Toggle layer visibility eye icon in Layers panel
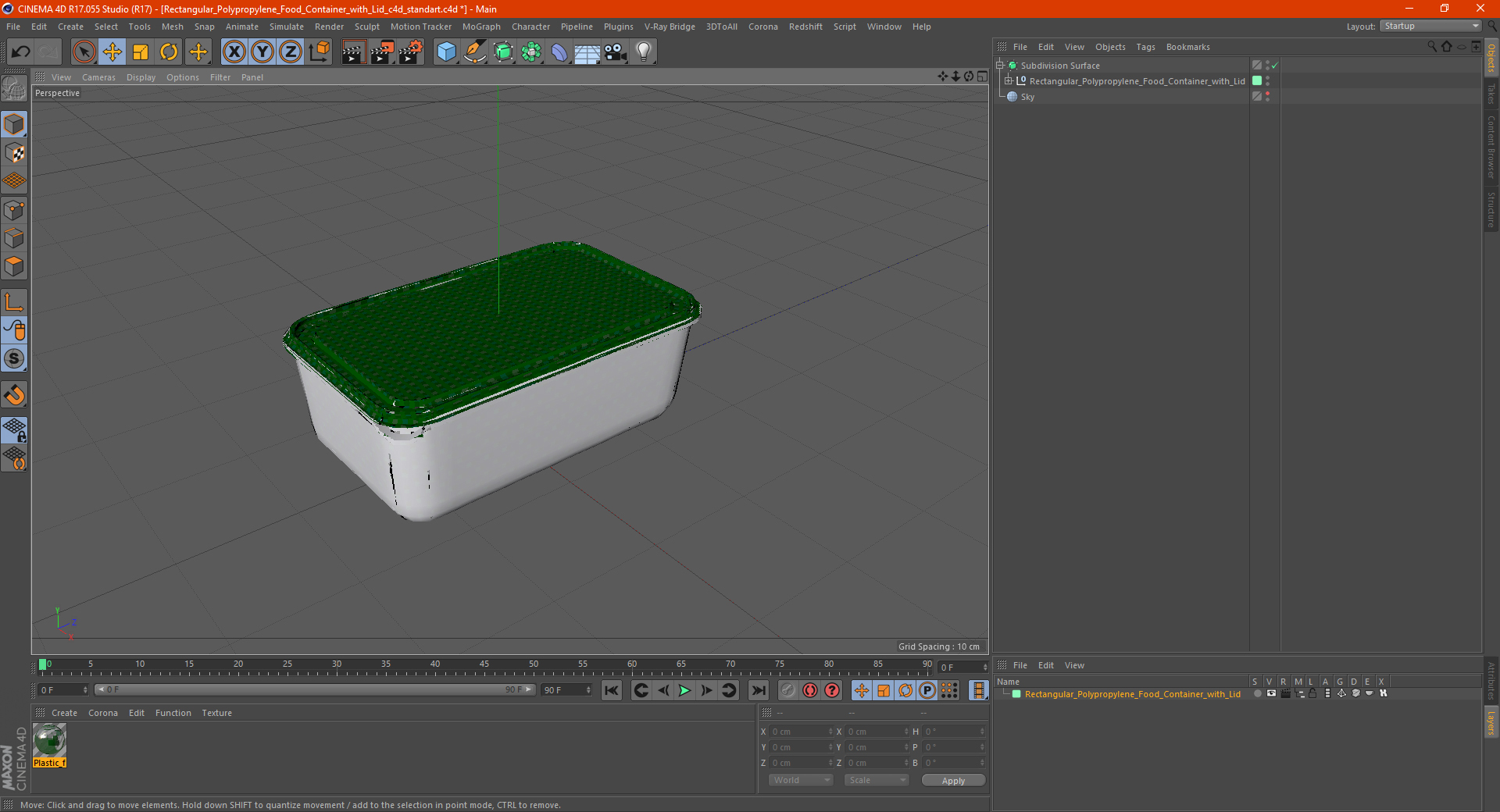Screen dimensions: 1500x812 pos(1271,693)
